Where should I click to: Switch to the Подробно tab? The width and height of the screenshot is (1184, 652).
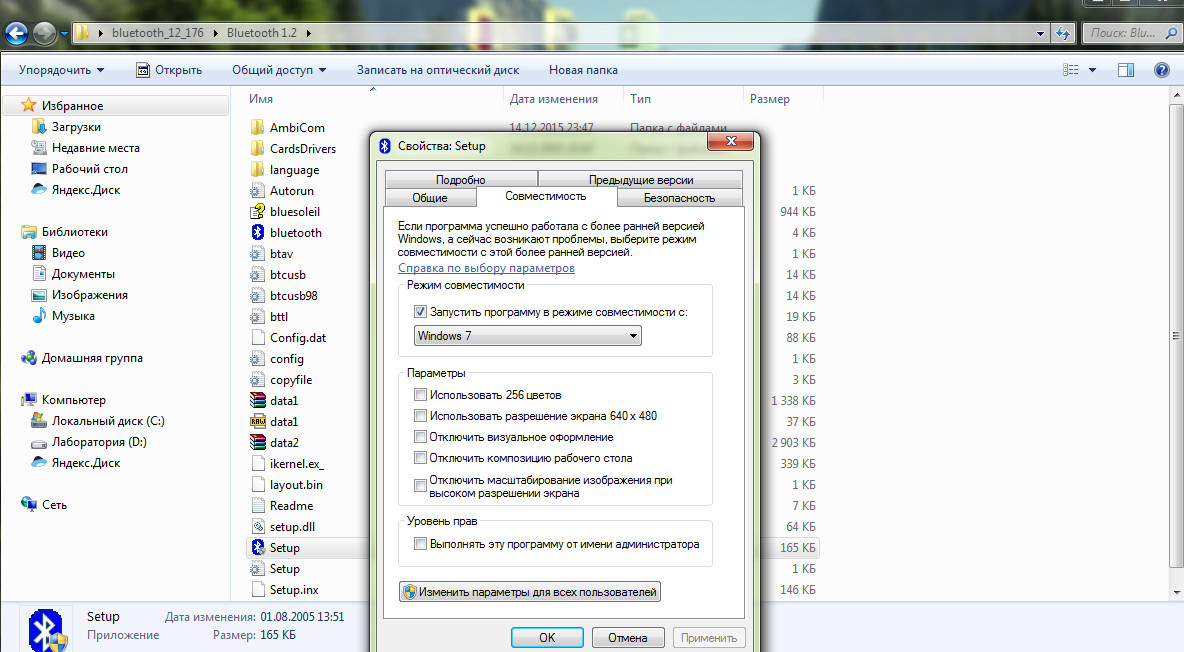click(x=460, y=180)
